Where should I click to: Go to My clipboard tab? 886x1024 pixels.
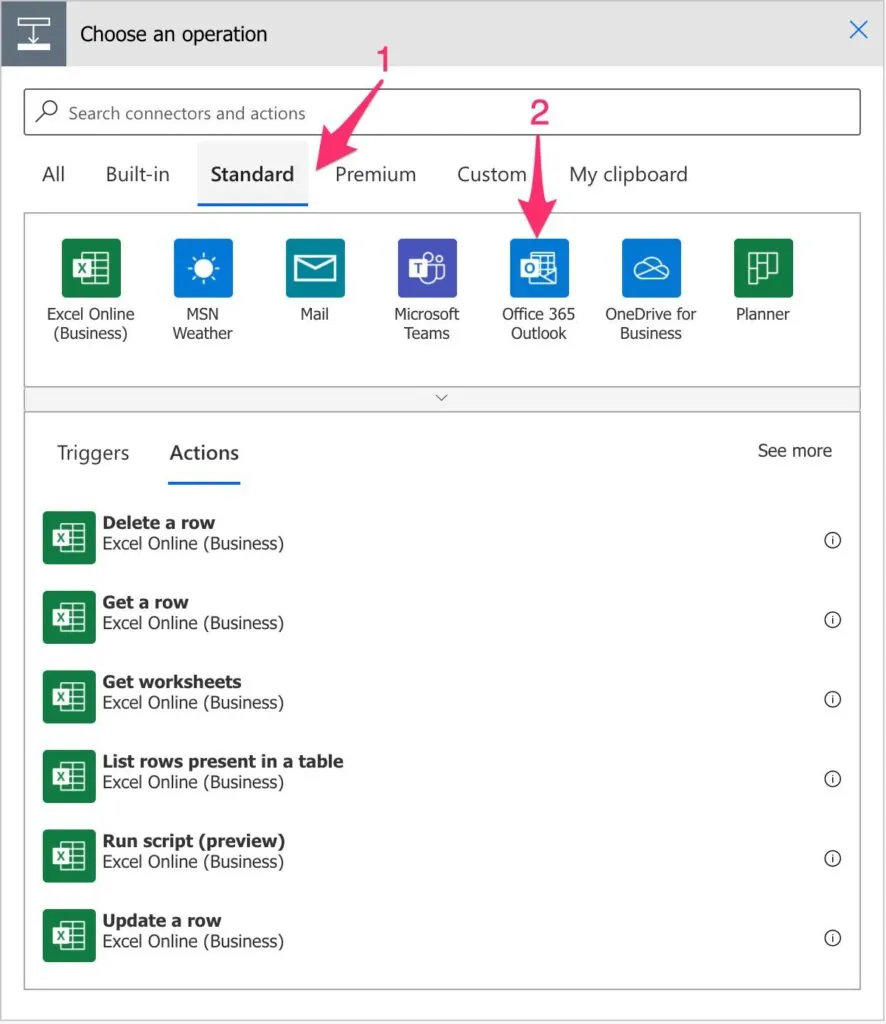628,174
